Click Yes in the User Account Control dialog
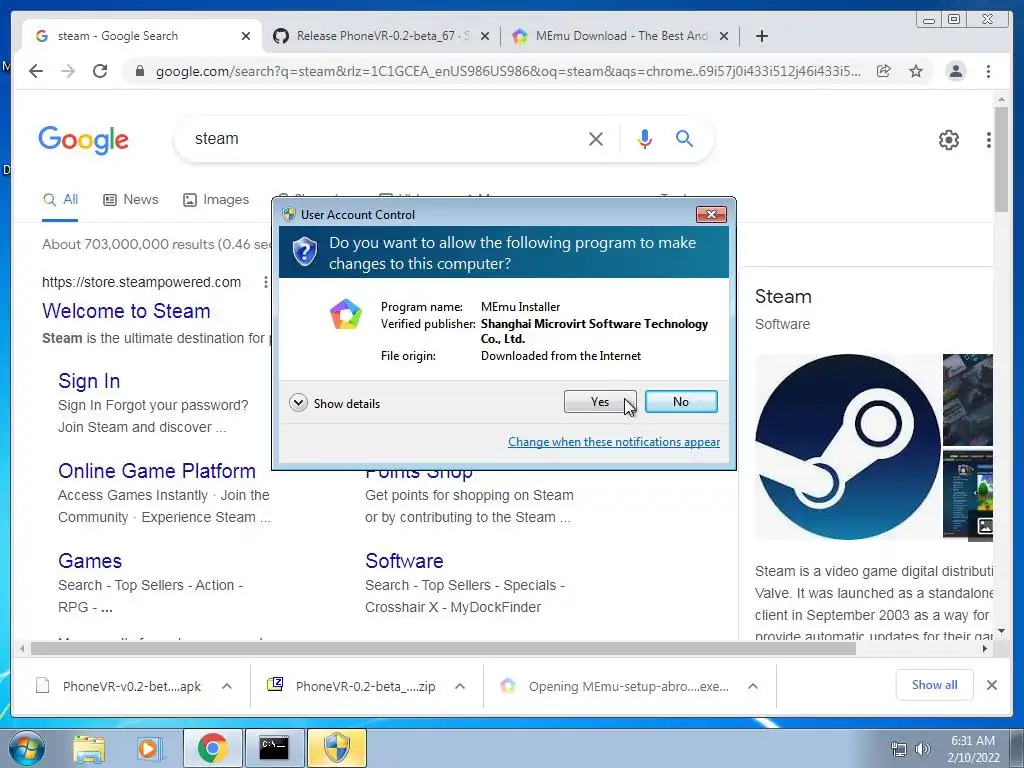The image size is (1024, 768). (600, 402)
